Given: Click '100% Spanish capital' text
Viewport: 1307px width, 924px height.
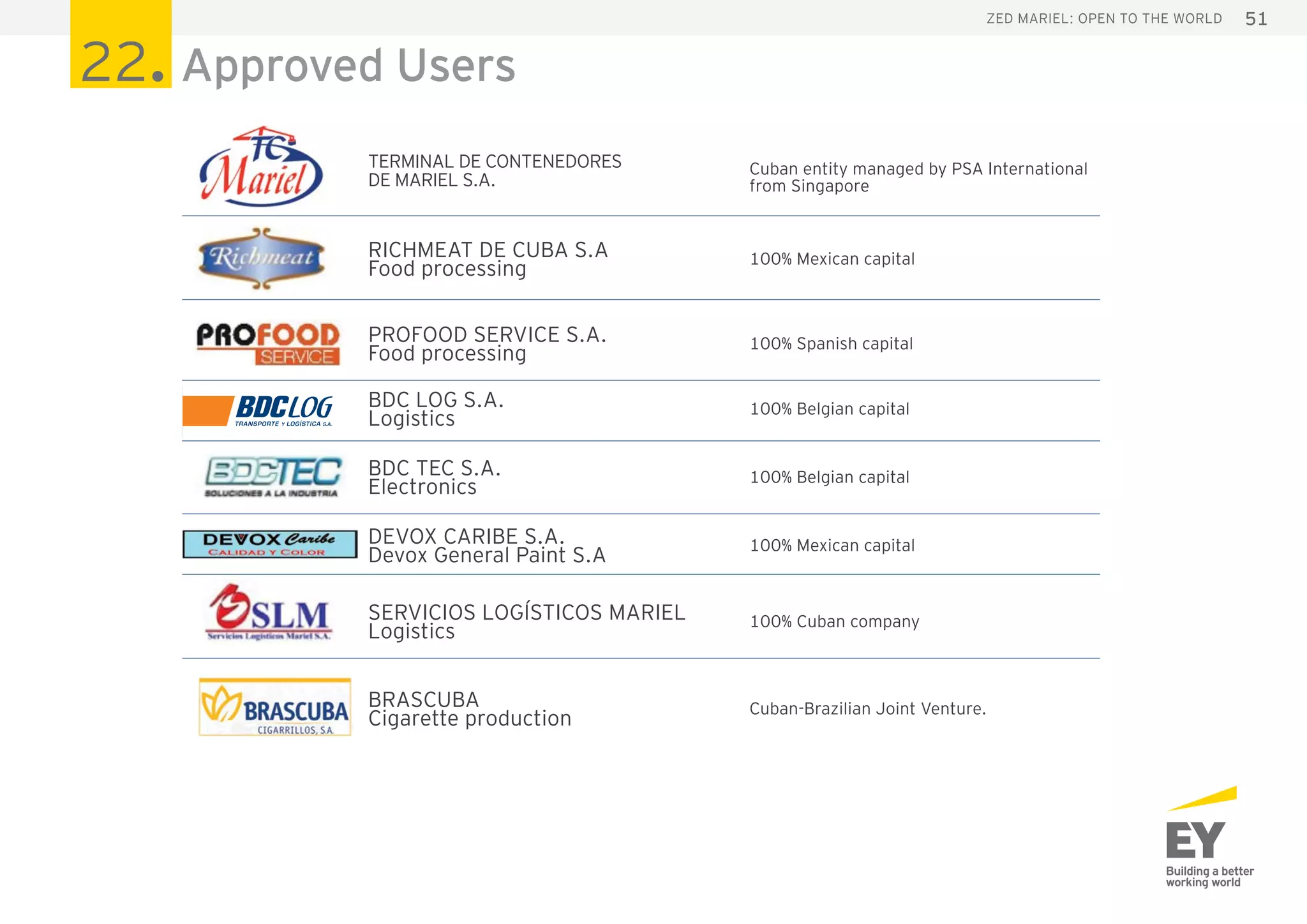Looking at the screenshot, I should pyautogui.click(x=832, y=344).
